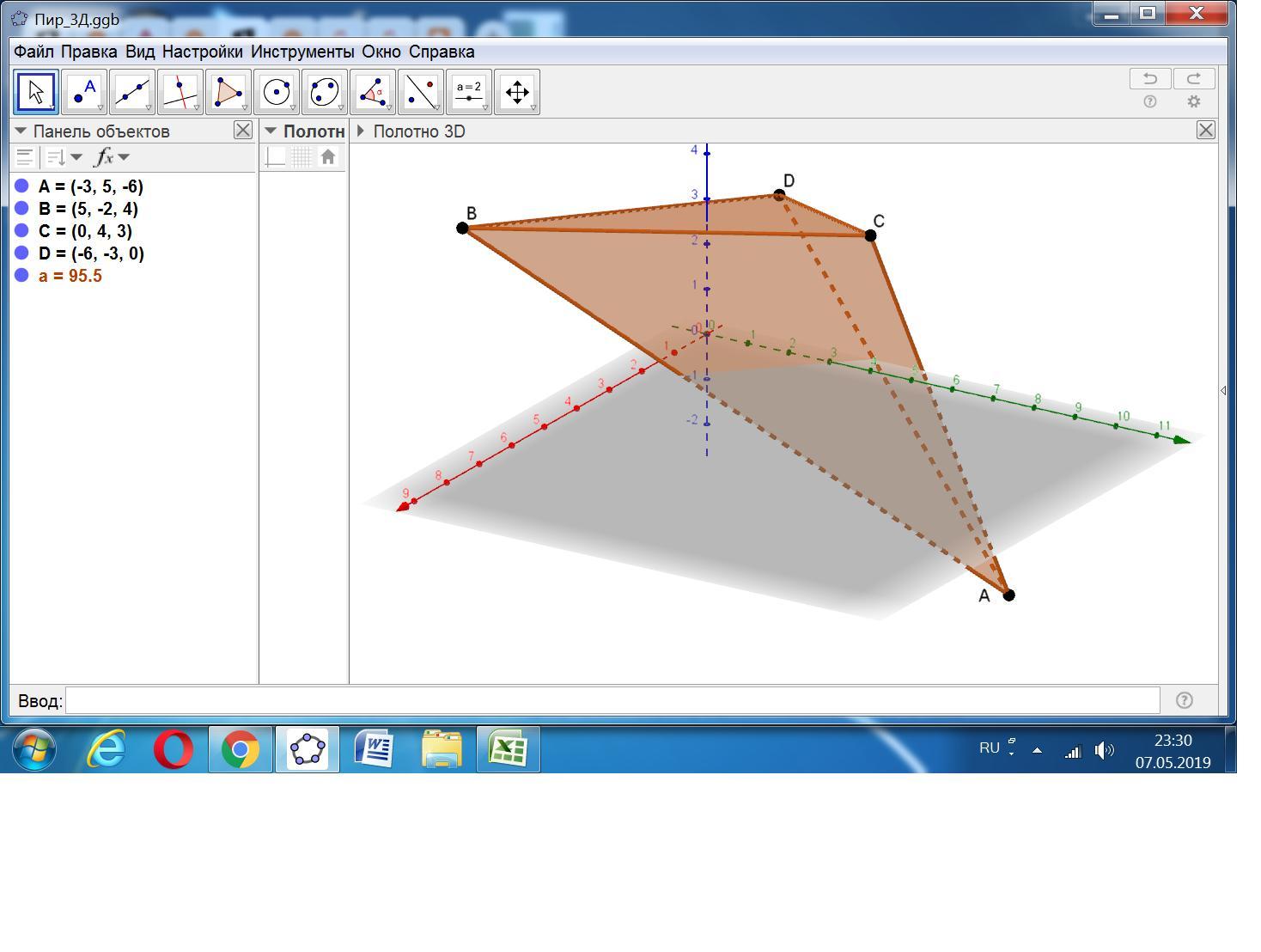This screenshot has height=952, width=1261.
Task: Choose the Angle measurement tool
Action: pos(373,92)
